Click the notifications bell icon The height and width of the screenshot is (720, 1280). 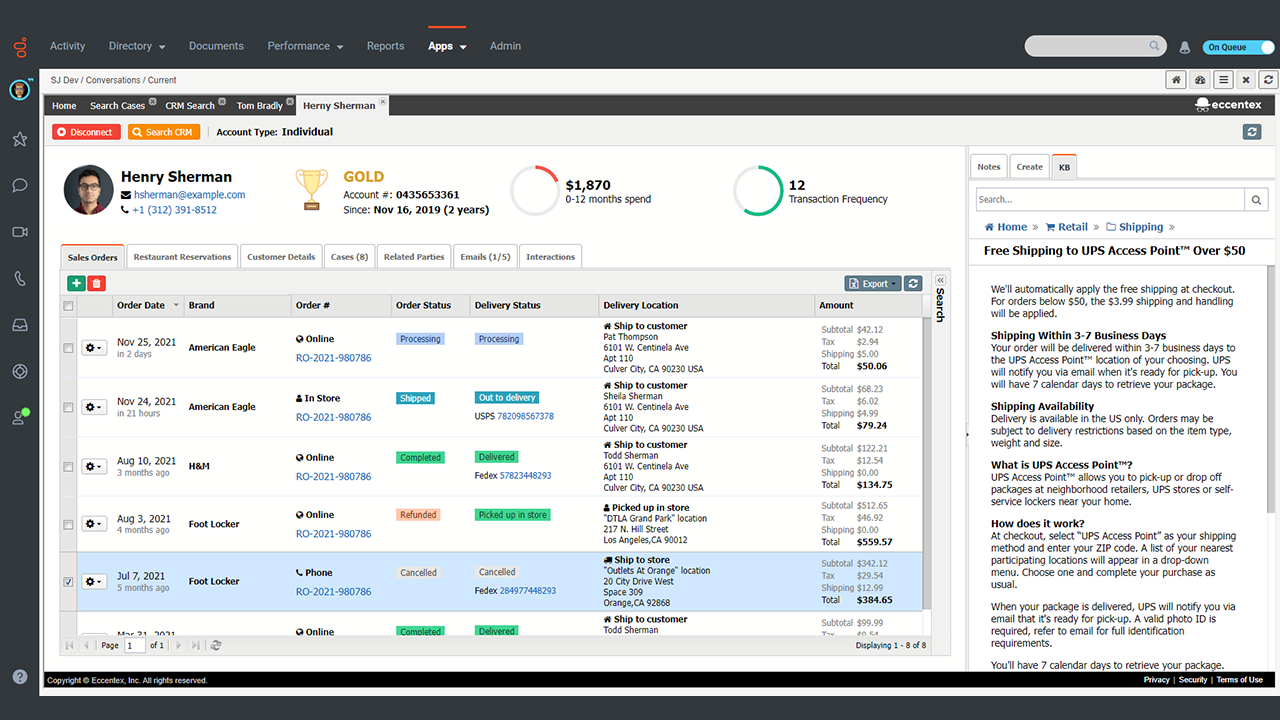(1185, 47)
